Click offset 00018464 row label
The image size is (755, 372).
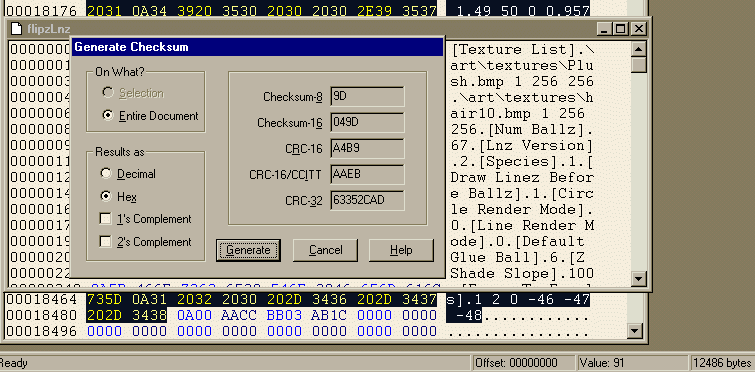(x=41, y=299)
